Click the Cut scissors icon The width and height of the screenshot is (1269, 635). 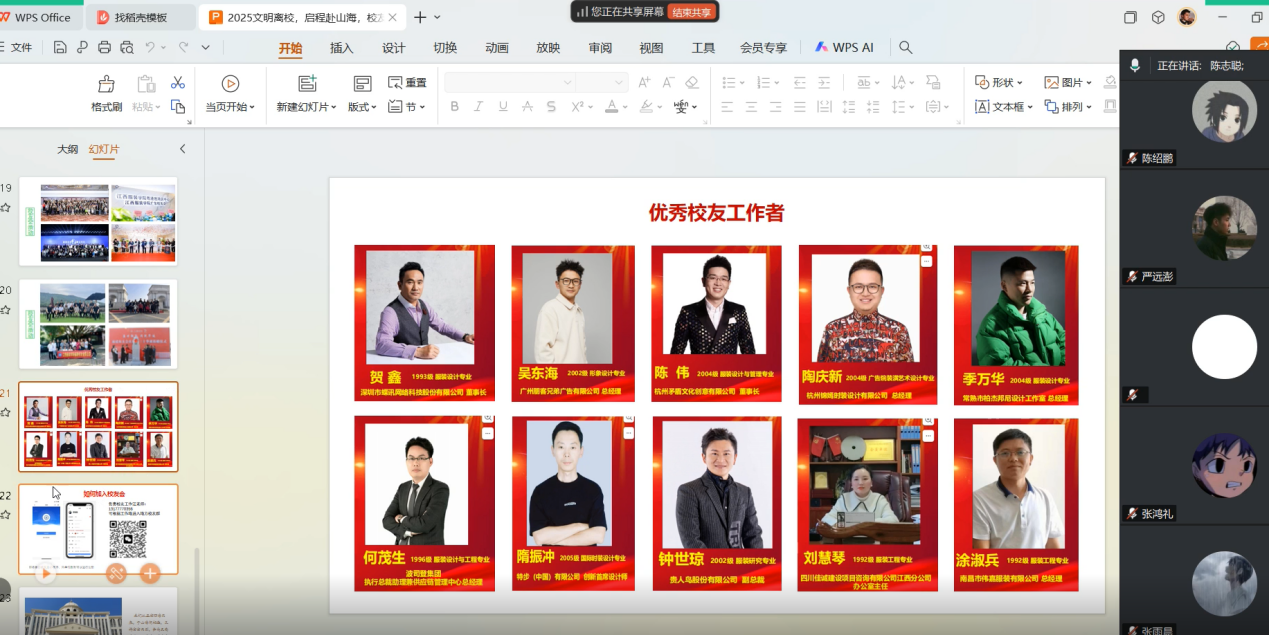point(178,83)
